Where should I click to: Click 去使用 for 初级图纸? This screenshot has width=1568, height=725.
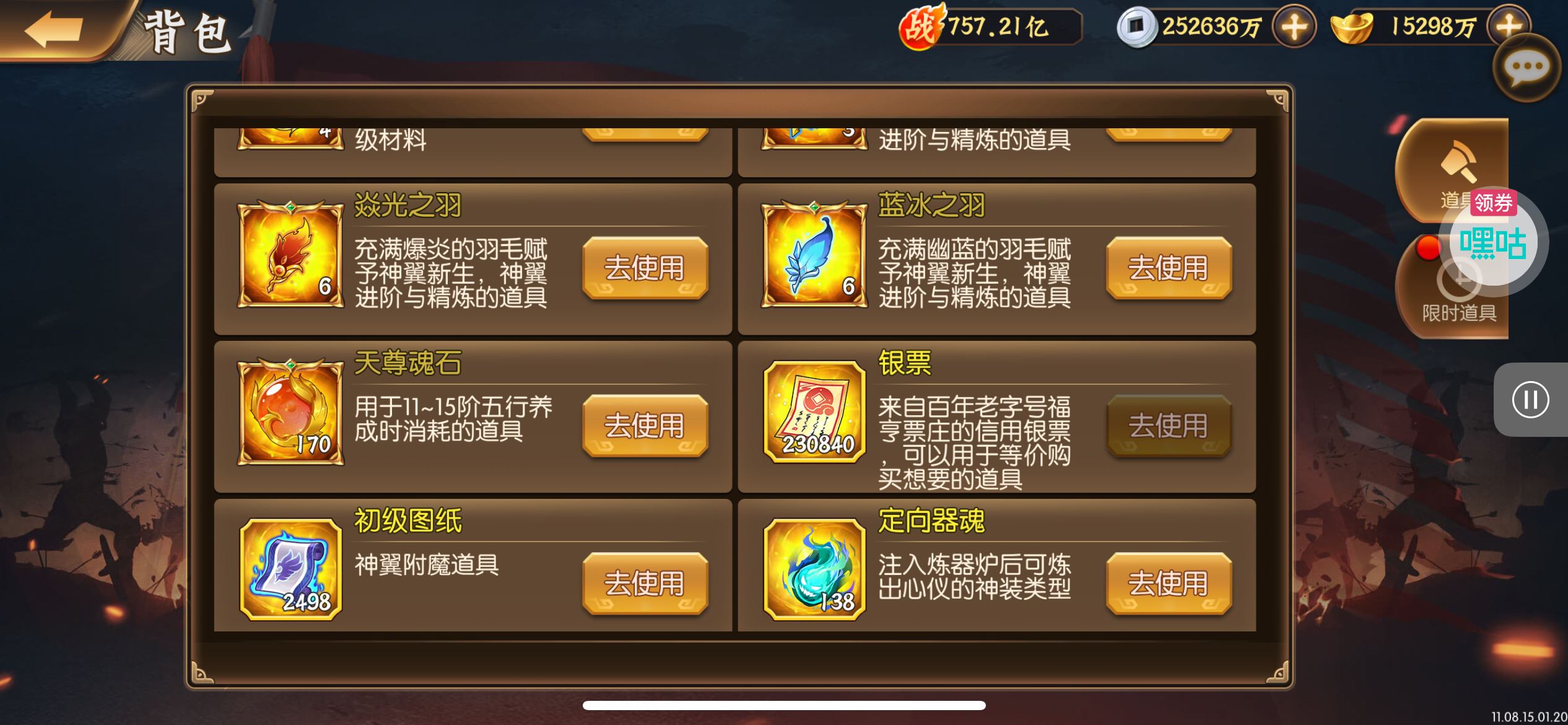[x=645, y=584]
